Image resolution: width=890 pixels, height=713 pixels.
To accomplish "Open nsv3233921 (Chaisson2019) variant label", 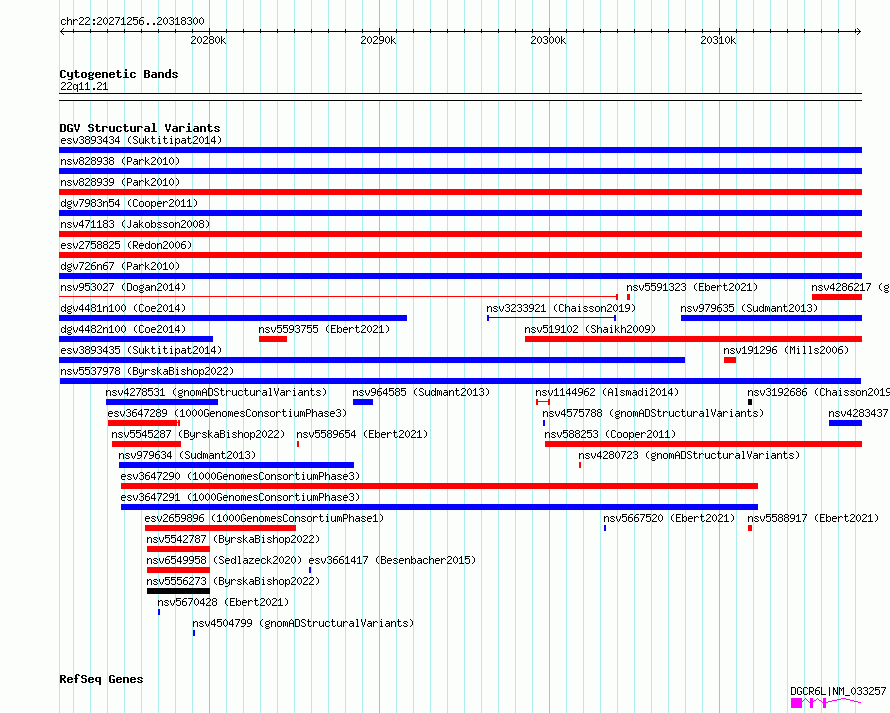I will 561,308.
